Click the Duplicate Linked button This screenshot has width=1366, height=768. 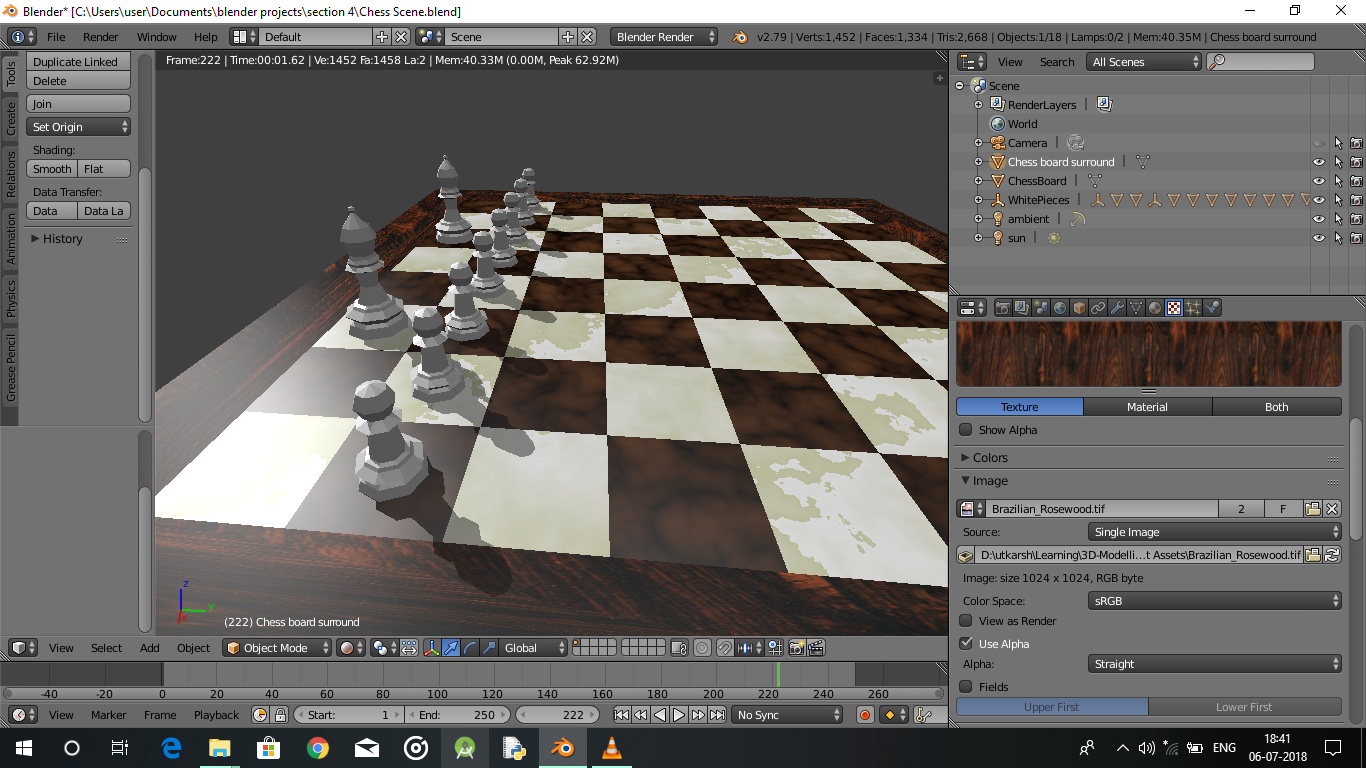click(79, 62)
